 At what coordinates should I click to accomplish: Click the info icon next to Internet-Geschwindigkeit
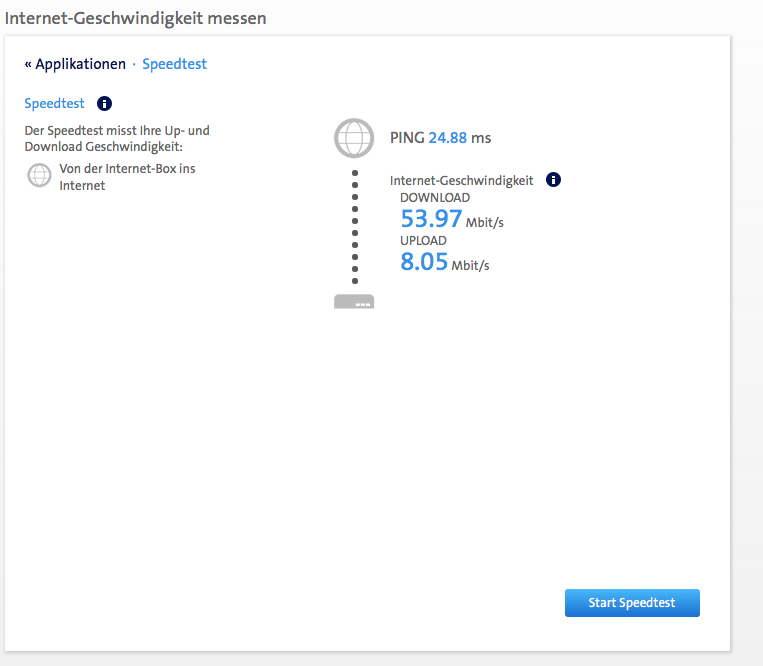(553, 180)
